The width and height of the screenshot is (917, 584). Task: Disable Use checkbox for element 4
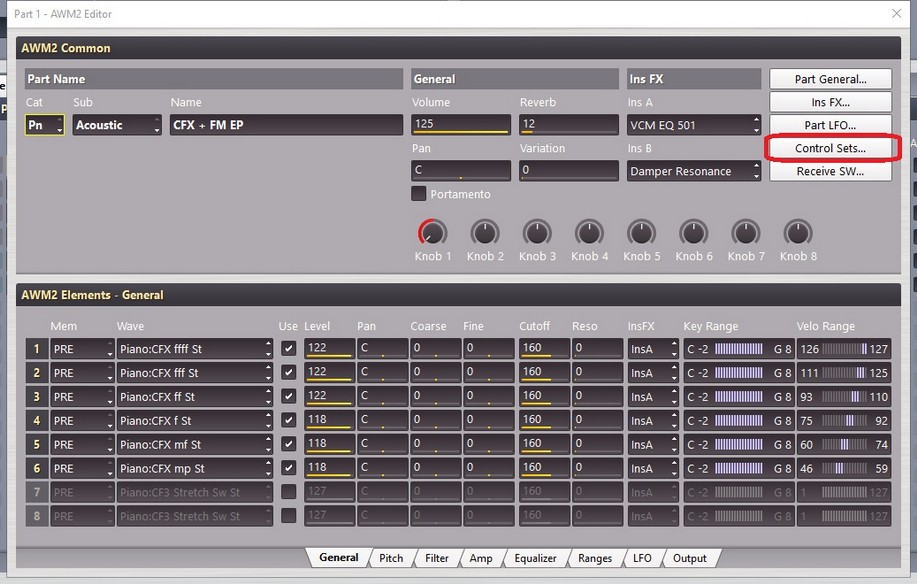(288, 420)
